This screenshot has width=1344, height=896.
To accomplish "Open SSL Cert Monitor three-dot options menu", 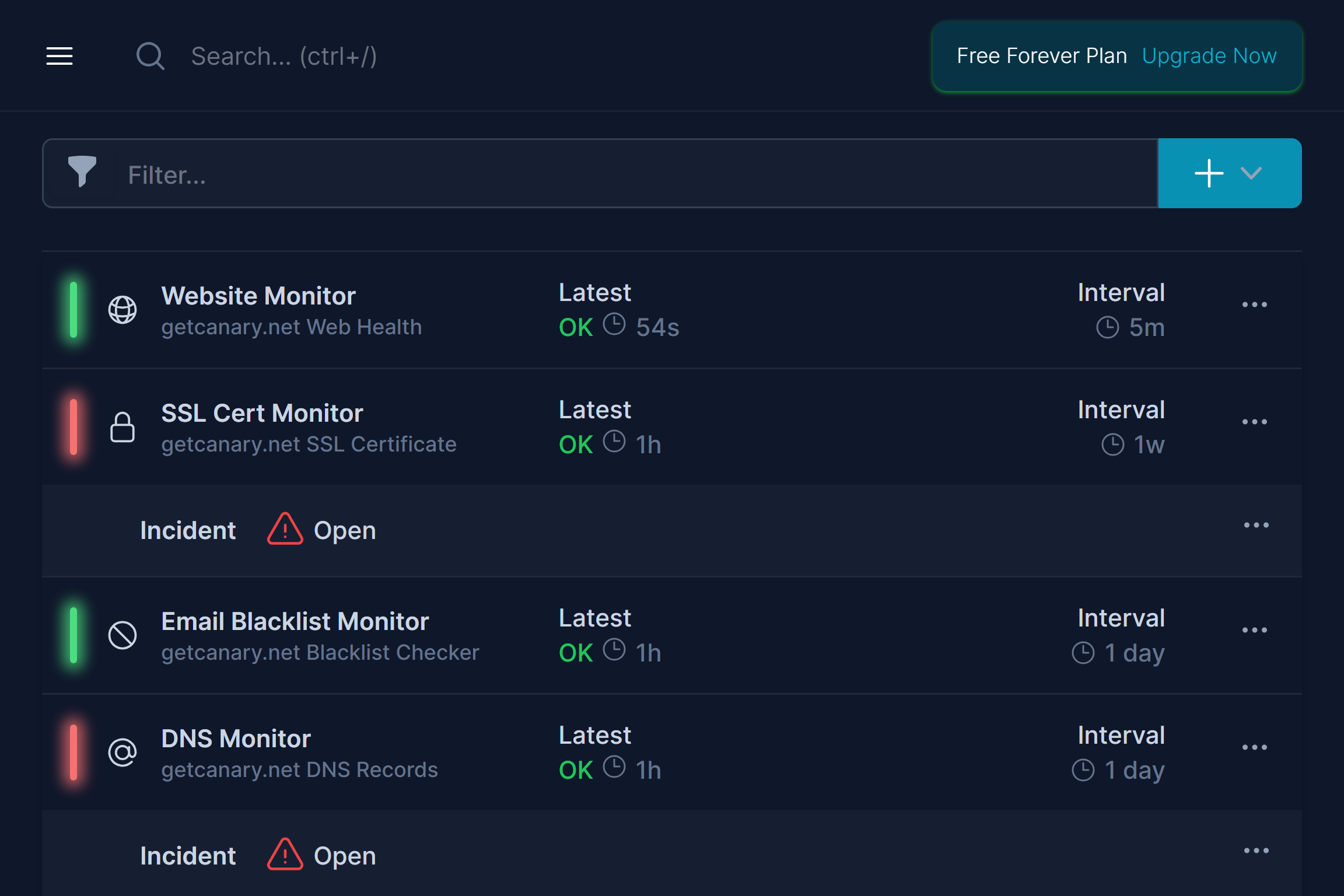I will point(1254,422).
